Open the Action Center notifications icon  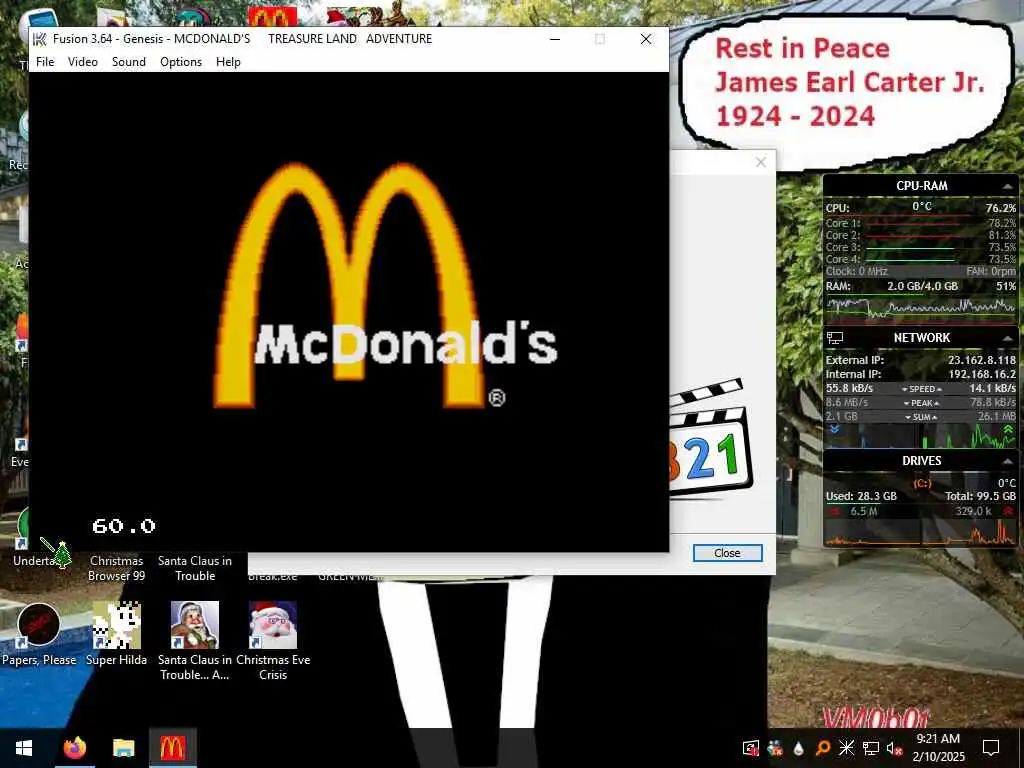click(991, 748)
